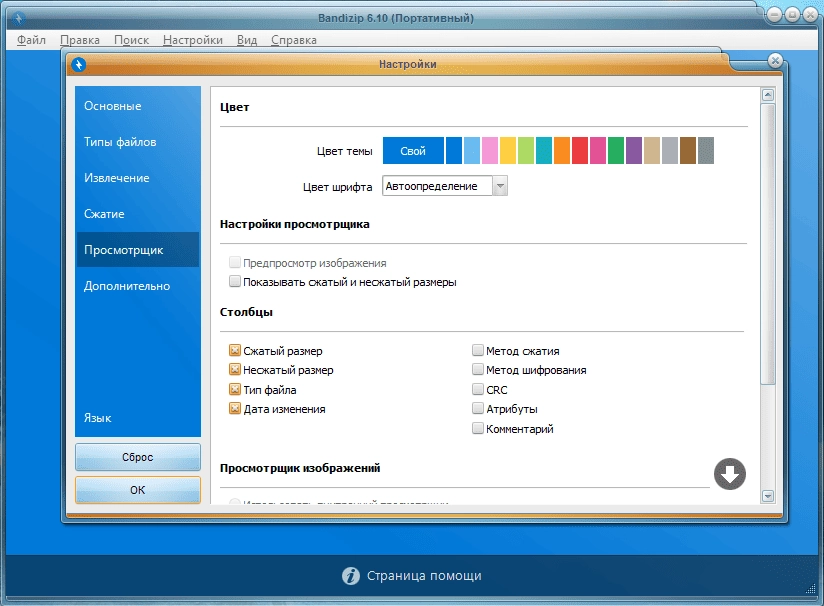Switch to the Типы файлов tab
This screenshot has width=824, height=606.
138,142
